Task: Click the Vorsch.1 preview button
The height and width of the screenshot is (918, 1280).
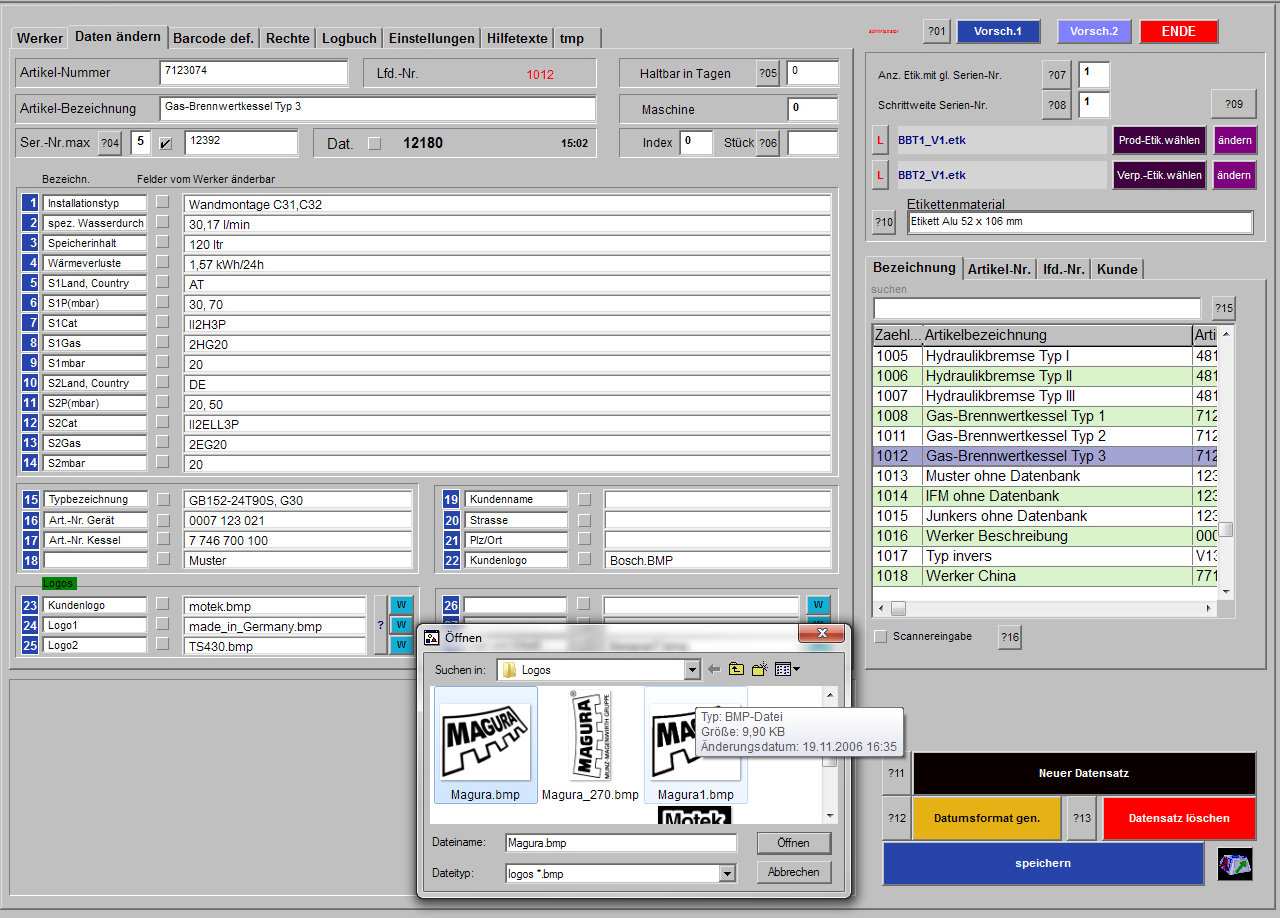Action: pos(998,31)
